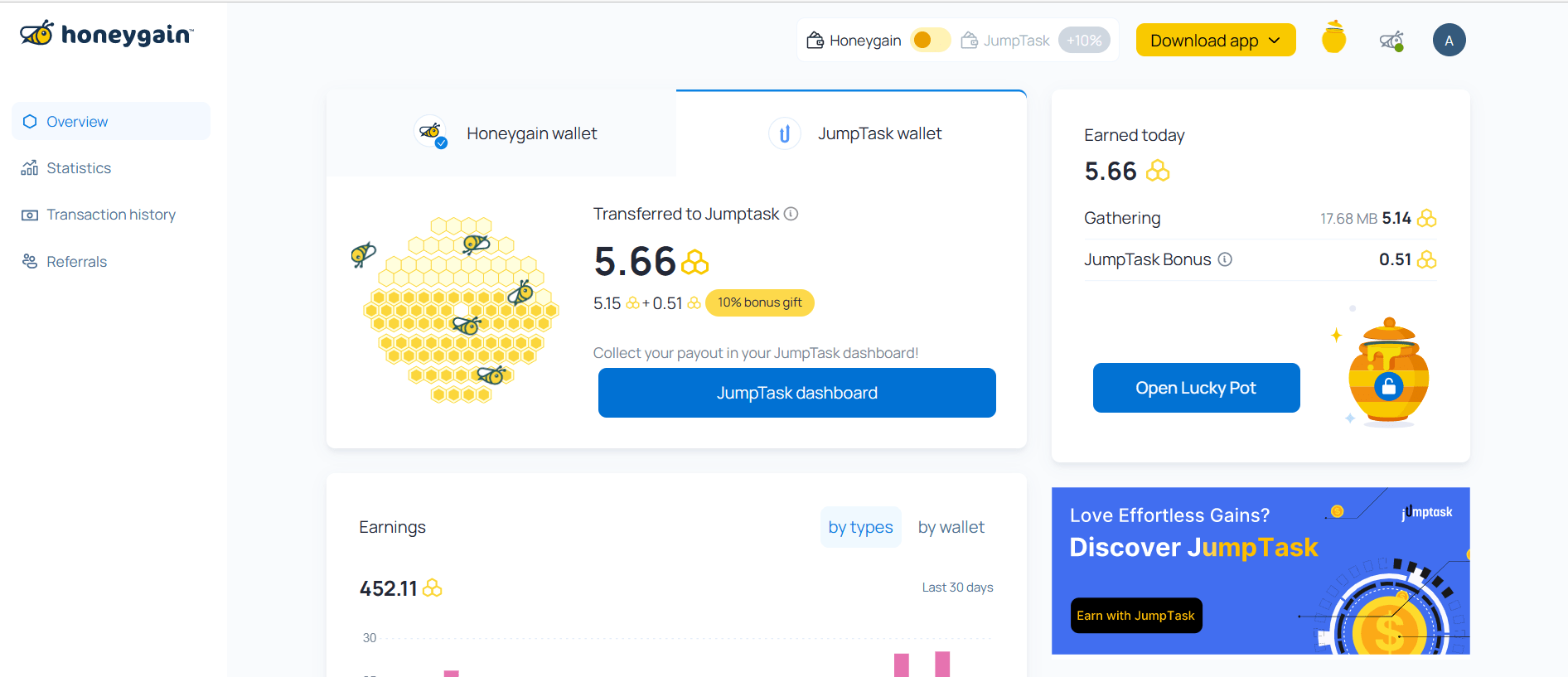Click info icon next to JumpTask Bonus
This screenshot has height=677, width=1568.
pyautogui.click(x=1225, y=259)
